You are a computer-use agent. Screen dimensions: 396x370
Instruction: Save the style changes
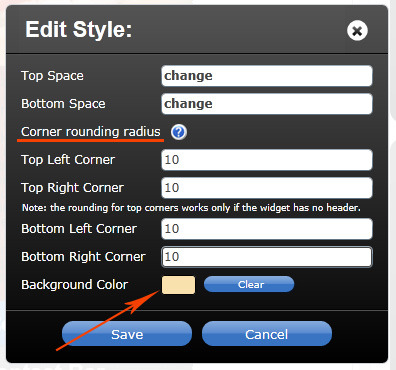pyautogui.click(x=127, y=334)
